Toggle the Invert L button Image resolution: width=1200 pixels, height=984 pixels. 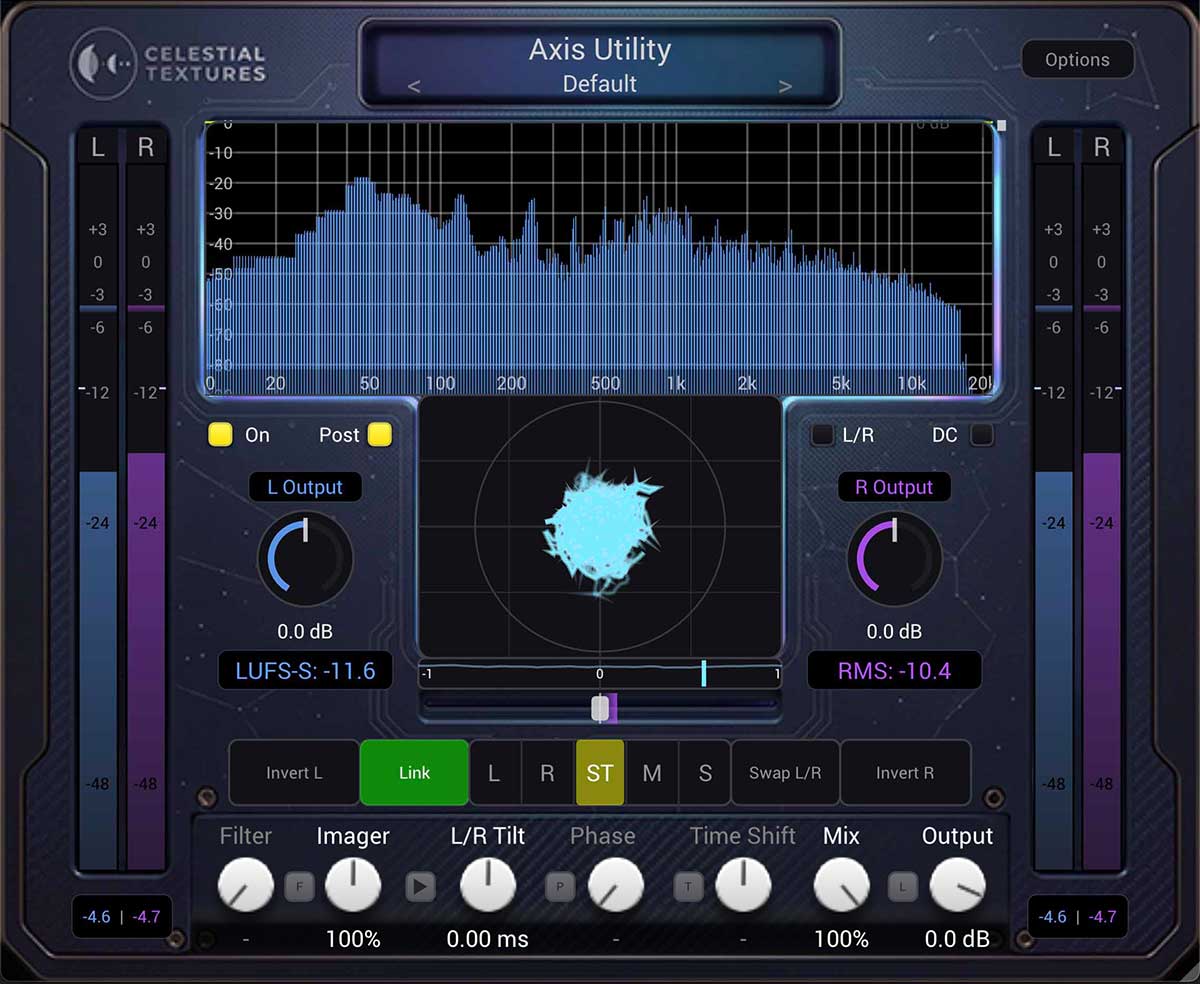tap(294, 772)
